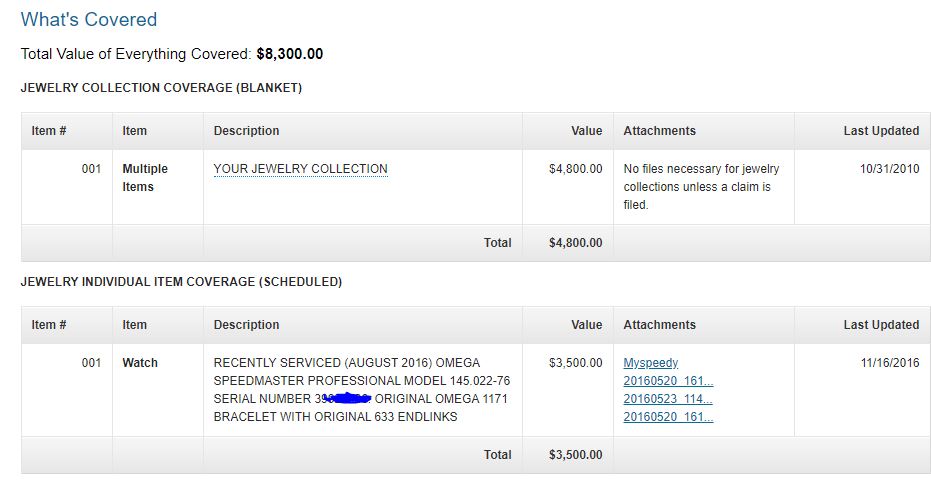Viewport: 931px width, 486px height.
Task: Click the What's Covered heading
Action: 89,19
